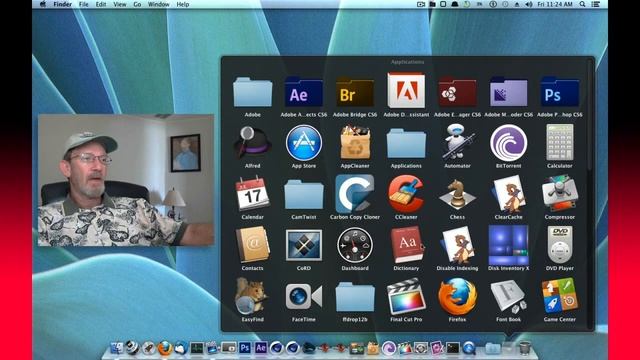This screenshot has width=640, height=360.
Task: Open the Adobe Media Encoder CS6 folder
Action: coord(509,93)
